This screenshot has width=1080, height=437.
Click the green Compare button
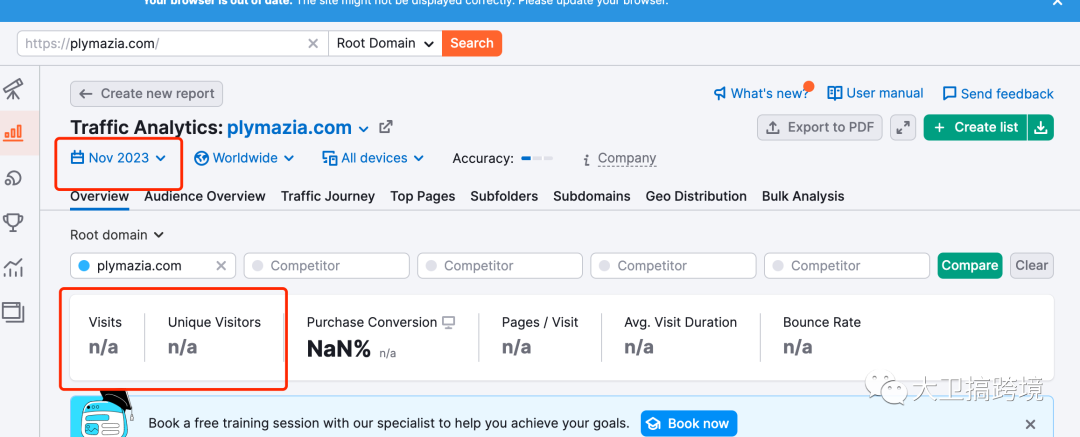point(970,265)
